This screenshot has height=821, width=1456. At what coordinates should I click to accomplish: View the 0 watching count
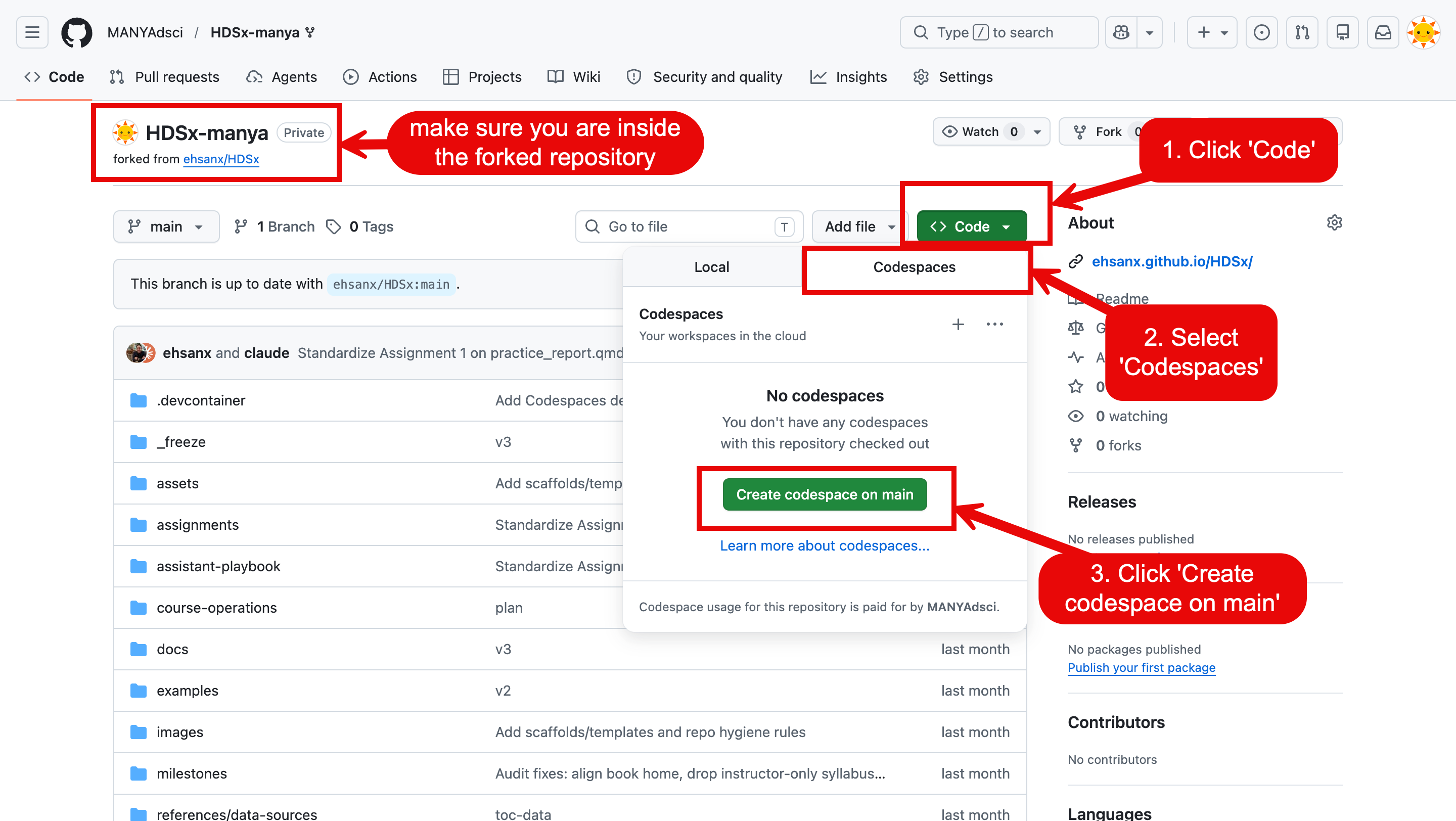[x=1131, y=417]
